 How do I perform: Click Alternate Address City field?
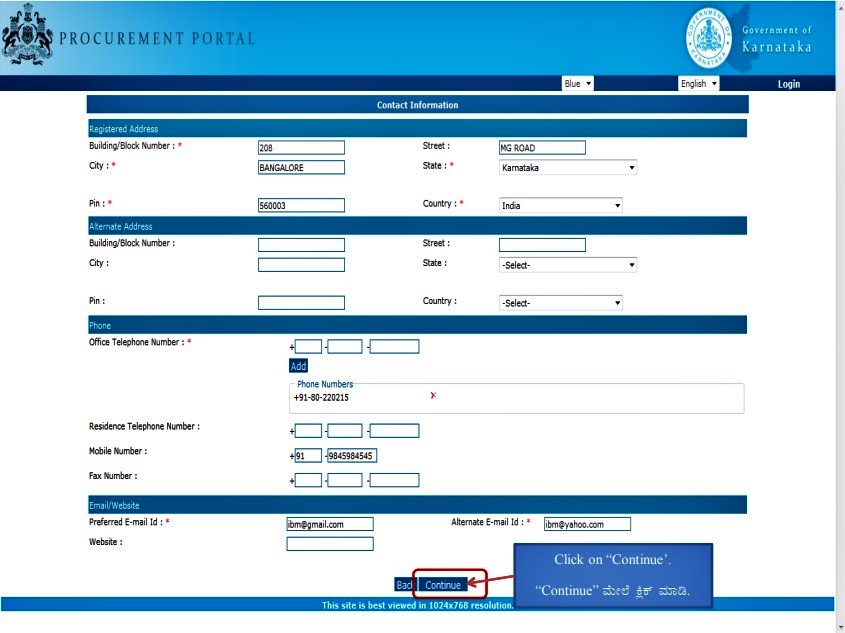click(301, 265)
